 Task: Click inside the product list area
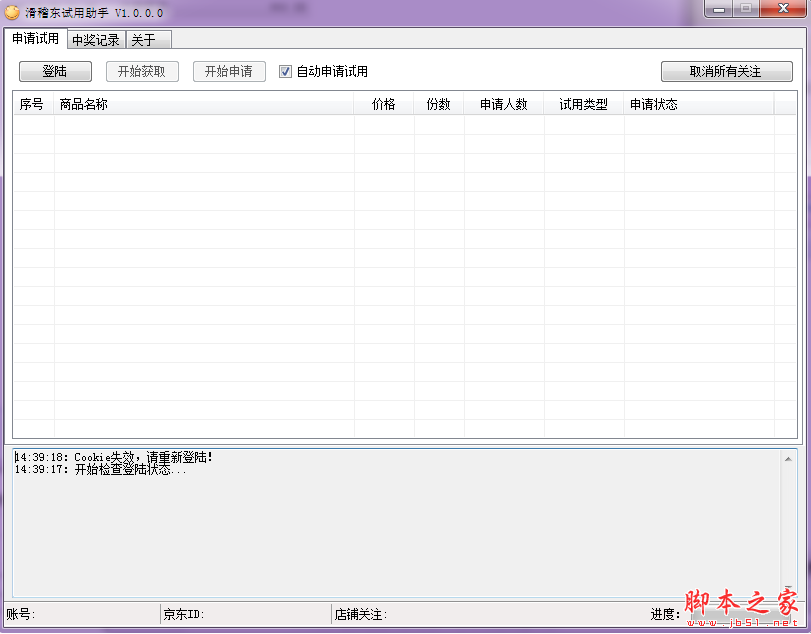[400, 270]
